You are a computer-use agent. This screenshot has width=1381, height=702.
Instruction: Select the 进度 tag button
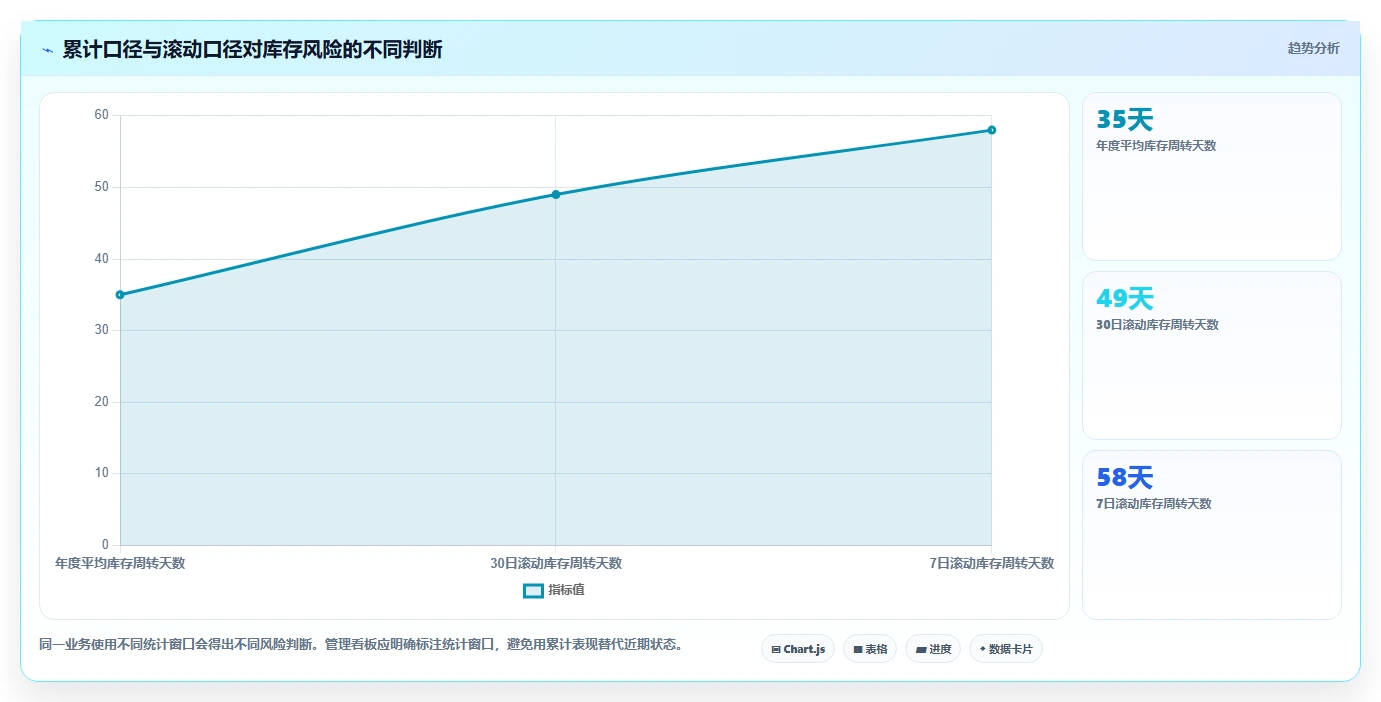coord(933,649)
